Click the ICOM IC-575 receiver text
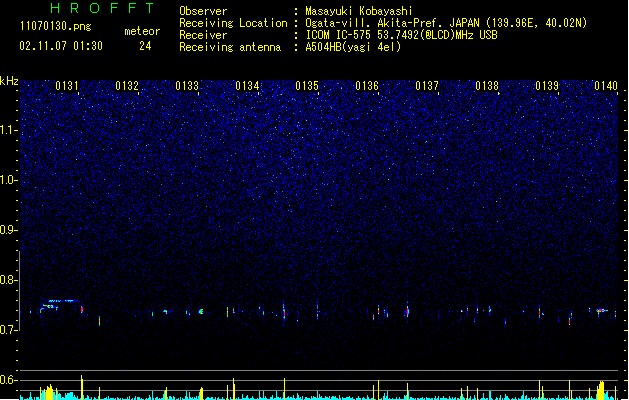Image resolution: width=629 pixels, height=400 pixels. point(402,35)
